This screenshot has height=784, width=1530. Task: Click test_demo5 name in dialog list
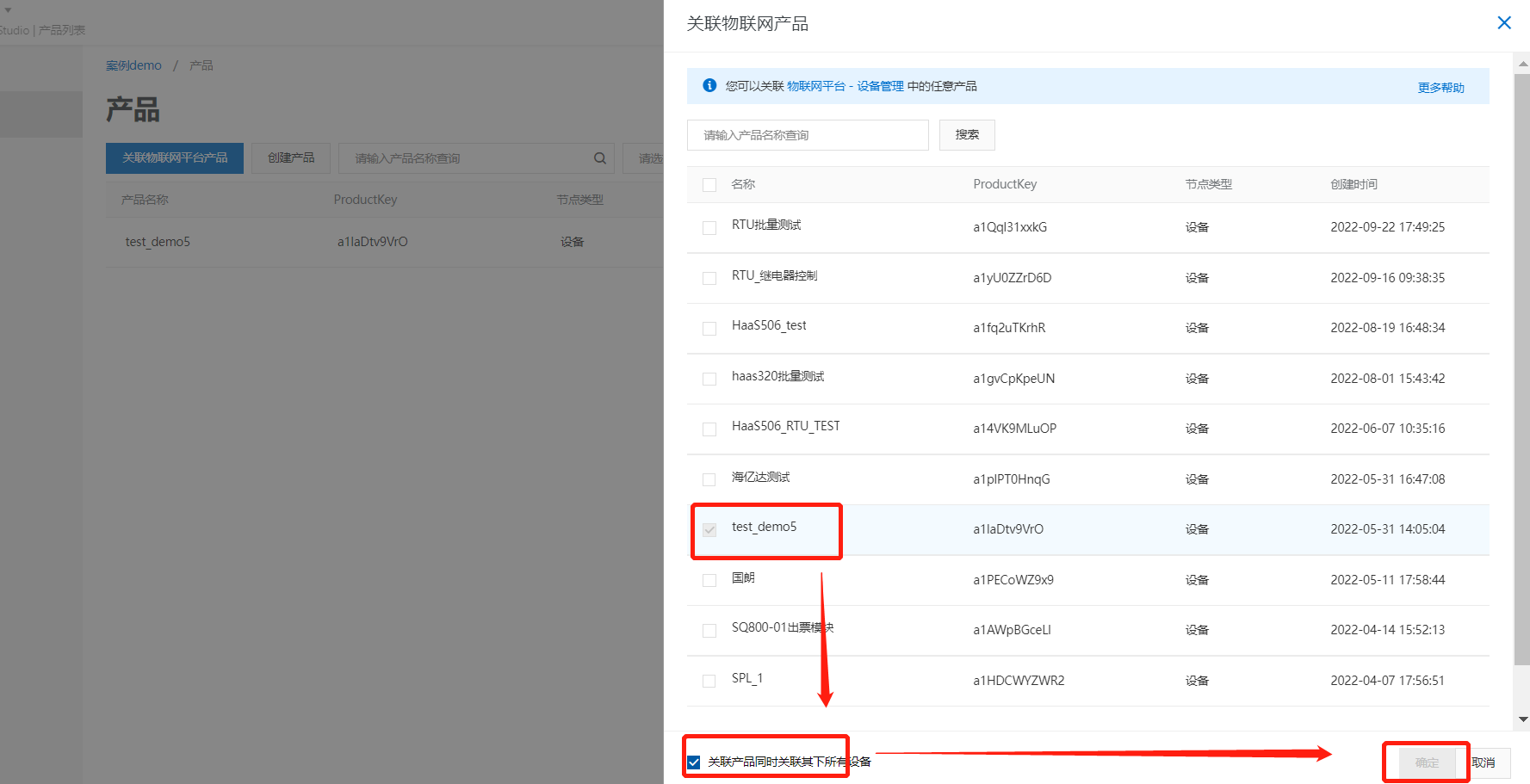click(765, 527)
